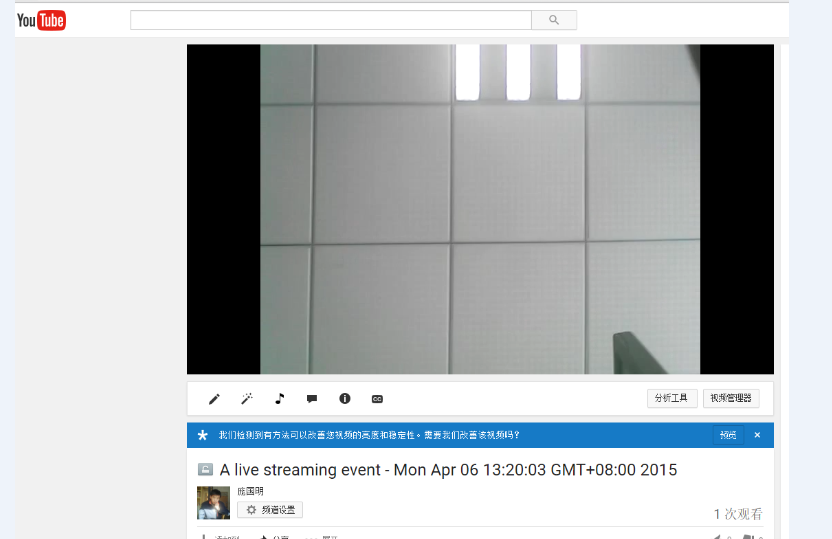Click the star icon in blue banner
Image resolution: width=832 pixels, height=539 pixels.
[203, 435]
